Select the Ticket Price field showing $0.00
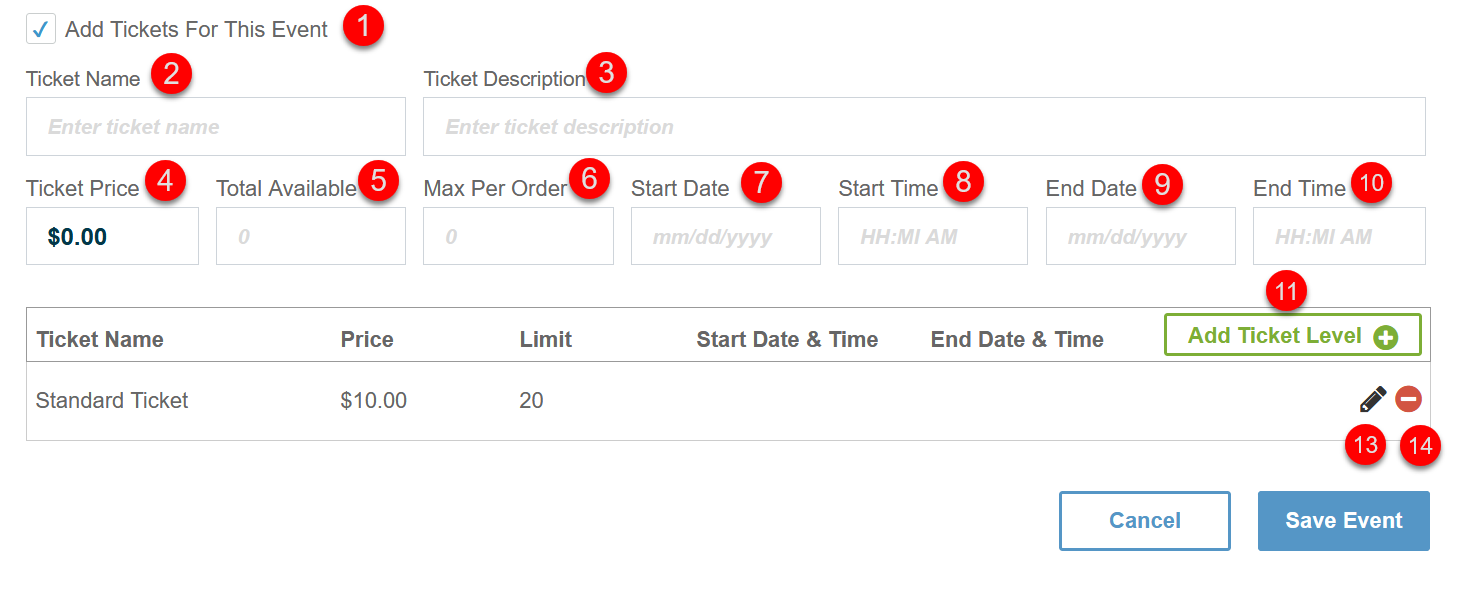Screen dimensions: 1457x590 pos(112,236)
